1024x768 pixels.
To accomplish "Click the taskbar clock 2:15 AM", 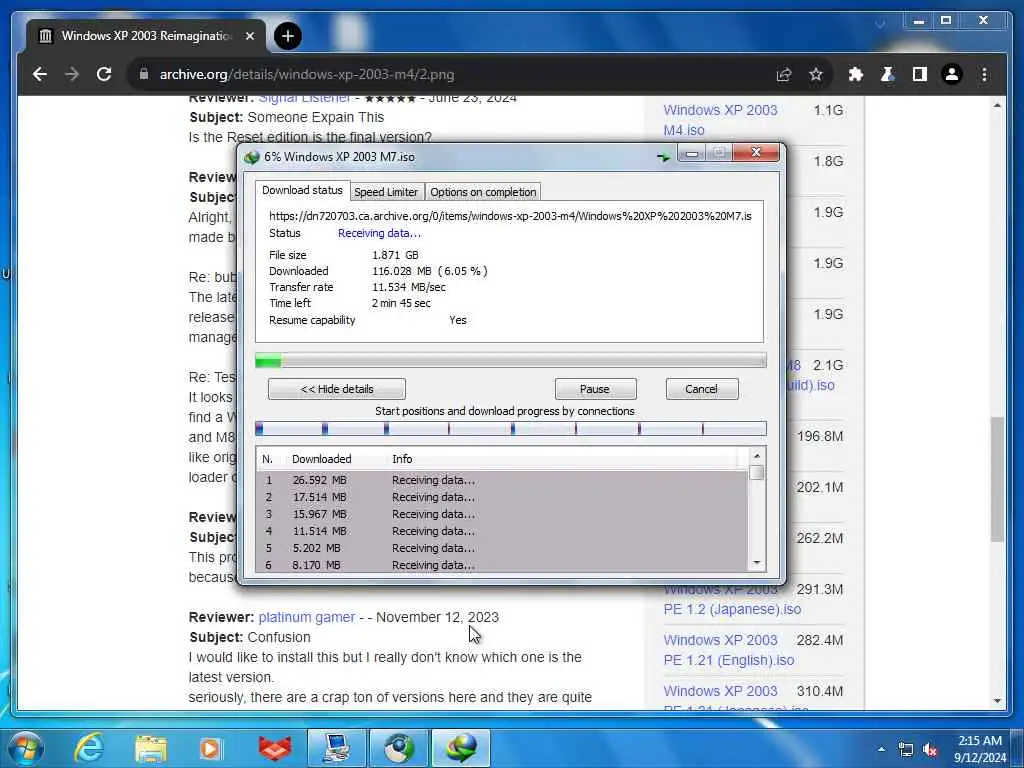I will (x=980, y=741).
